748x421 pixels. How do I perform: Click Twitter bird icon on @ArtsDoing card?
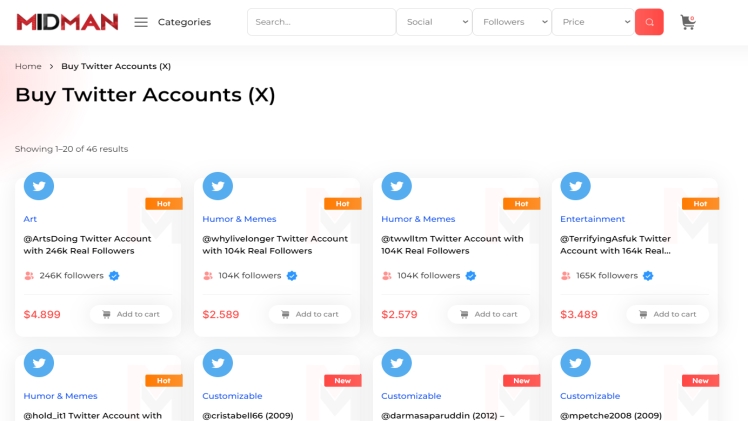39,186
